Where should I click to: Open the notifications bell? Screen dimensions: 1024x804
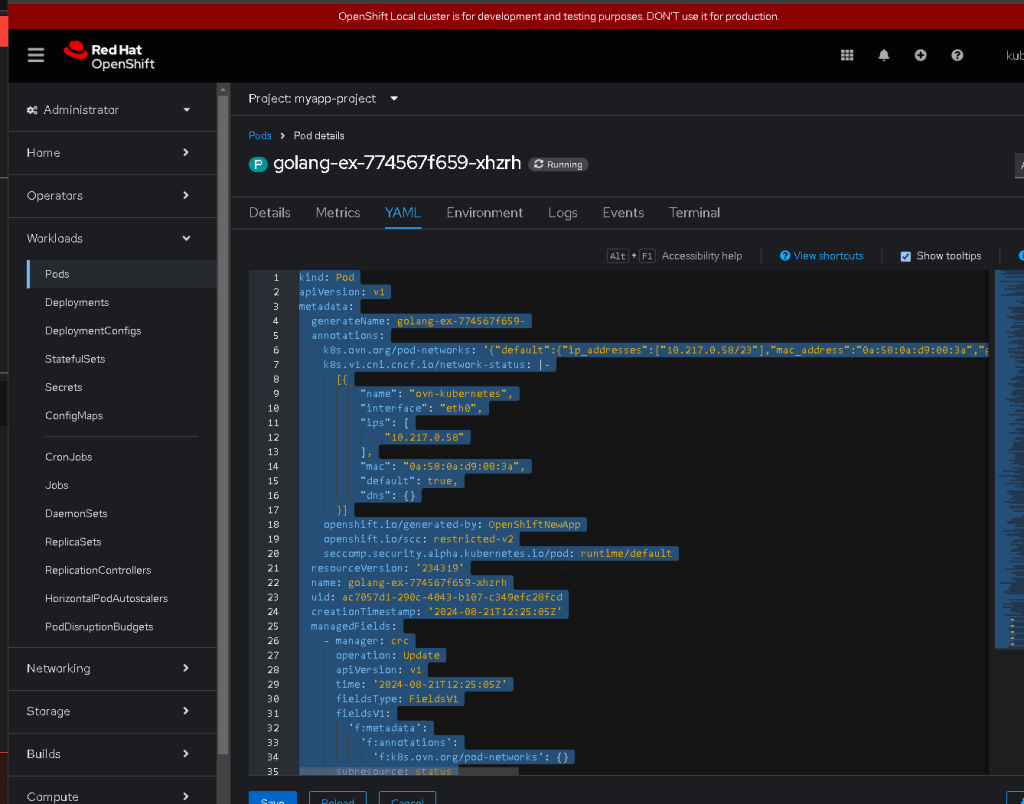pos(884,56)
